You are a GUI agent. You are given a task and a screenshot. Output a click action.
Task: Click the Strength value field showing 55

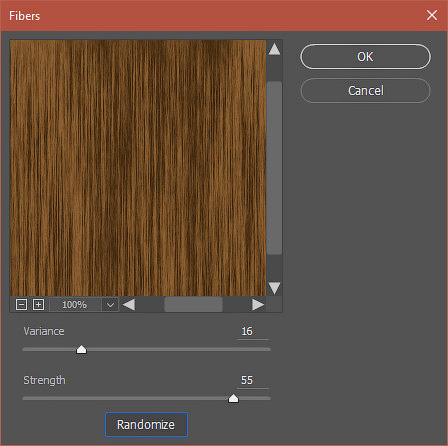[253, 380]
